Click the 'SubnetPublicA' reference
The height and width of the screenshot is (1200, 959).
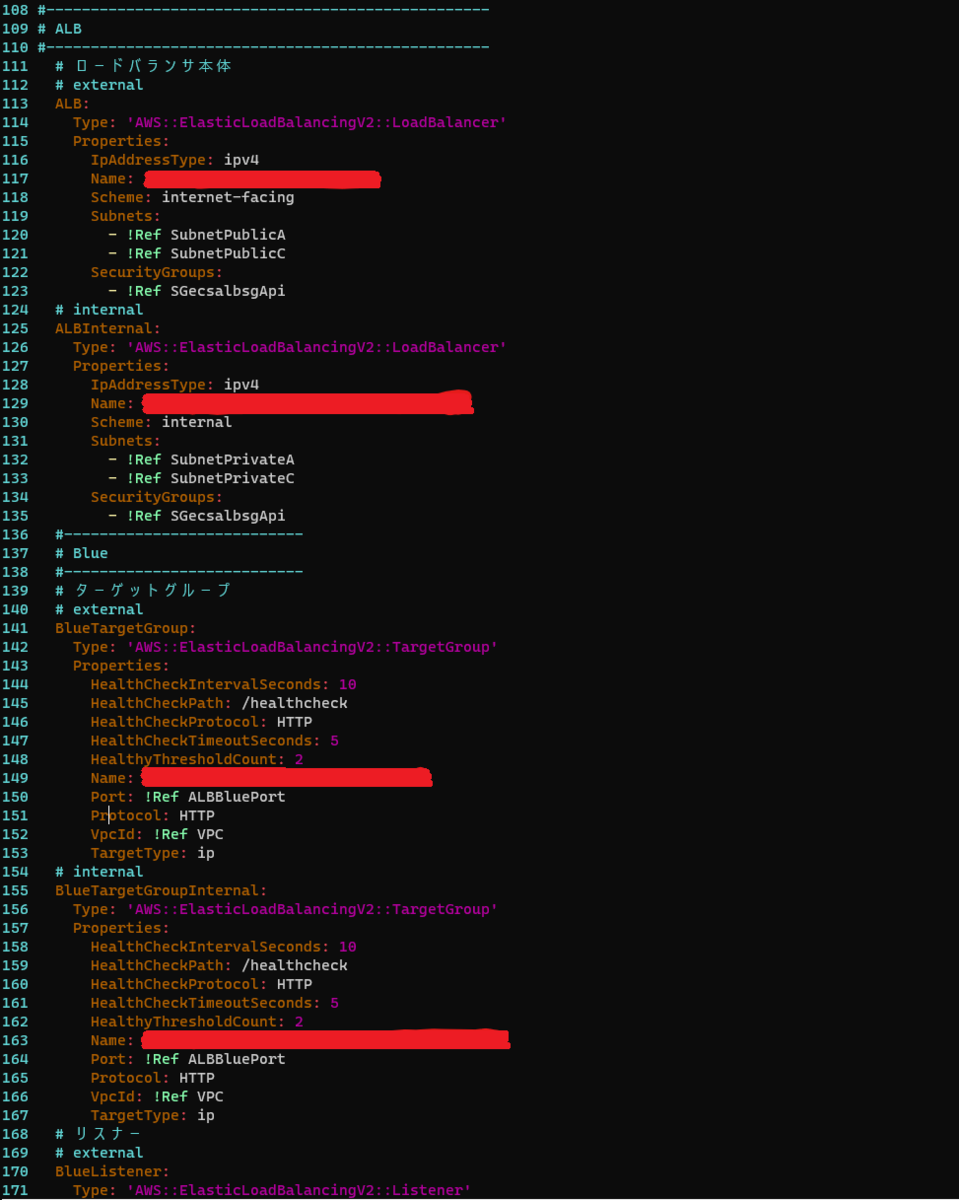click(x=228, y=235)
